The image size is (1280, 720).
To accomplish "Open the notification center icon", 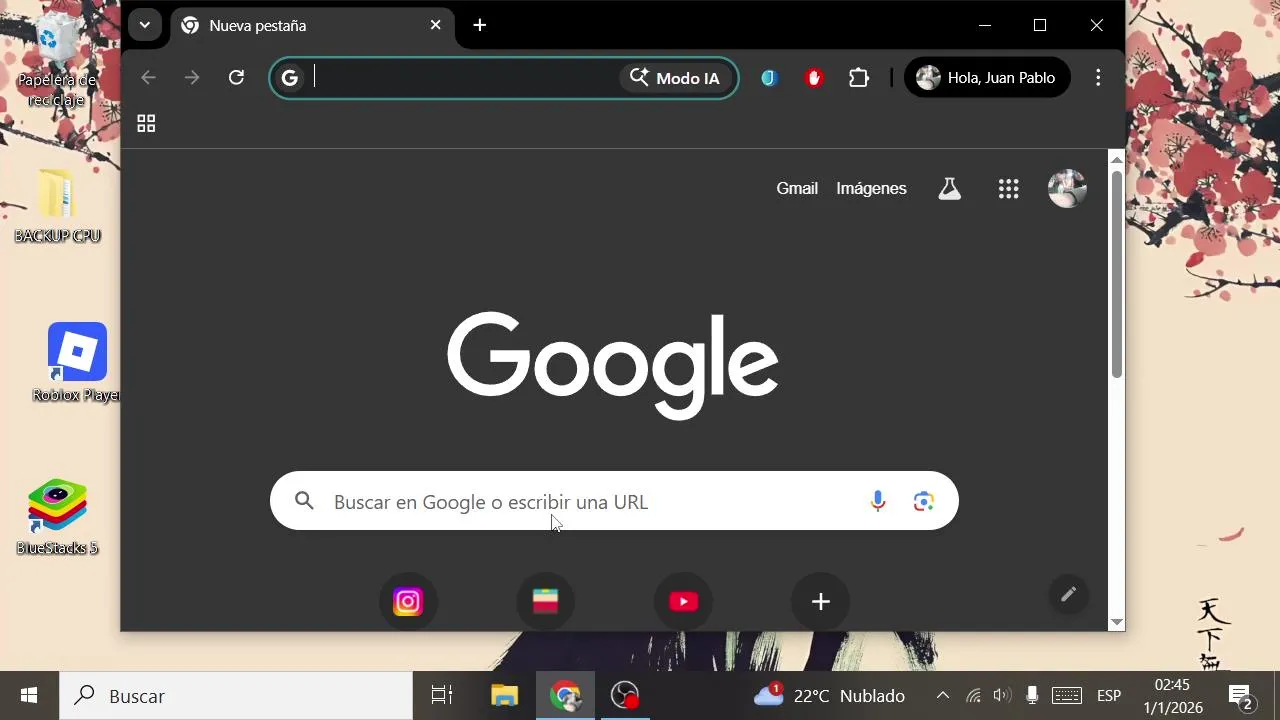I will tap(1241, 697).
